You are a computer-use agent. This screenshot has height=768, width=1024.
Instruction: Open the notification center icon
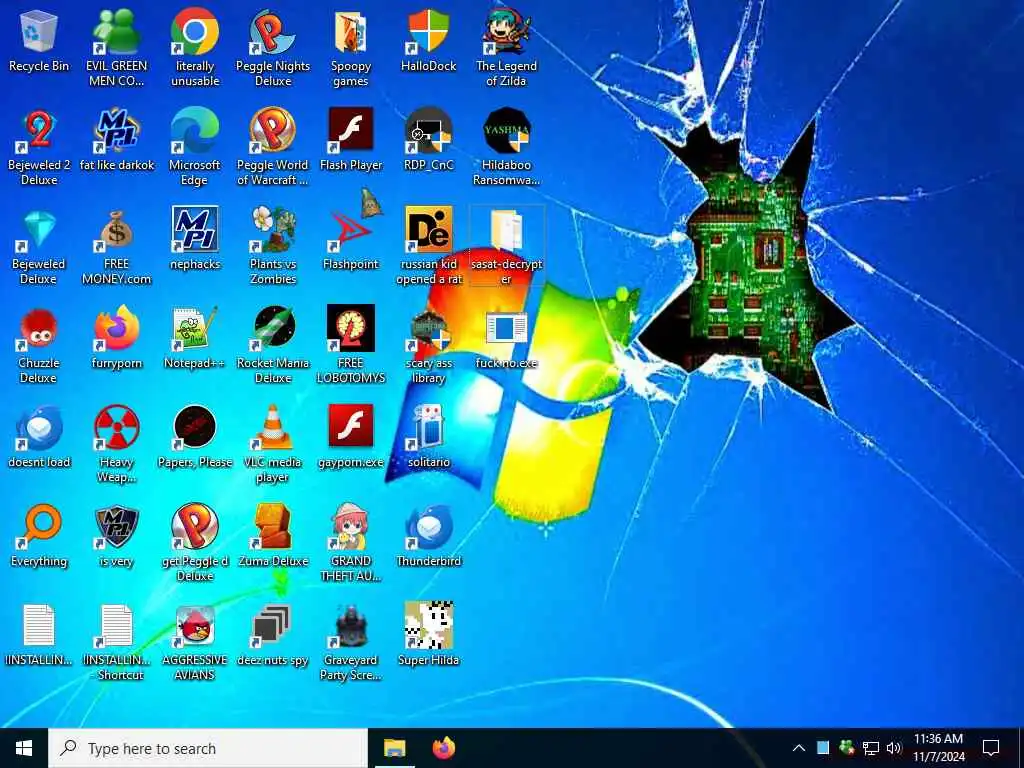(x=991, y=748)
